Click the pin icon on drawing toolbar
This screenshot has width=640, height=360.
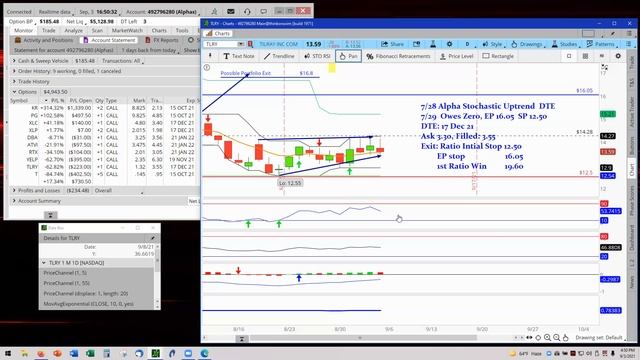coord(210,56)
